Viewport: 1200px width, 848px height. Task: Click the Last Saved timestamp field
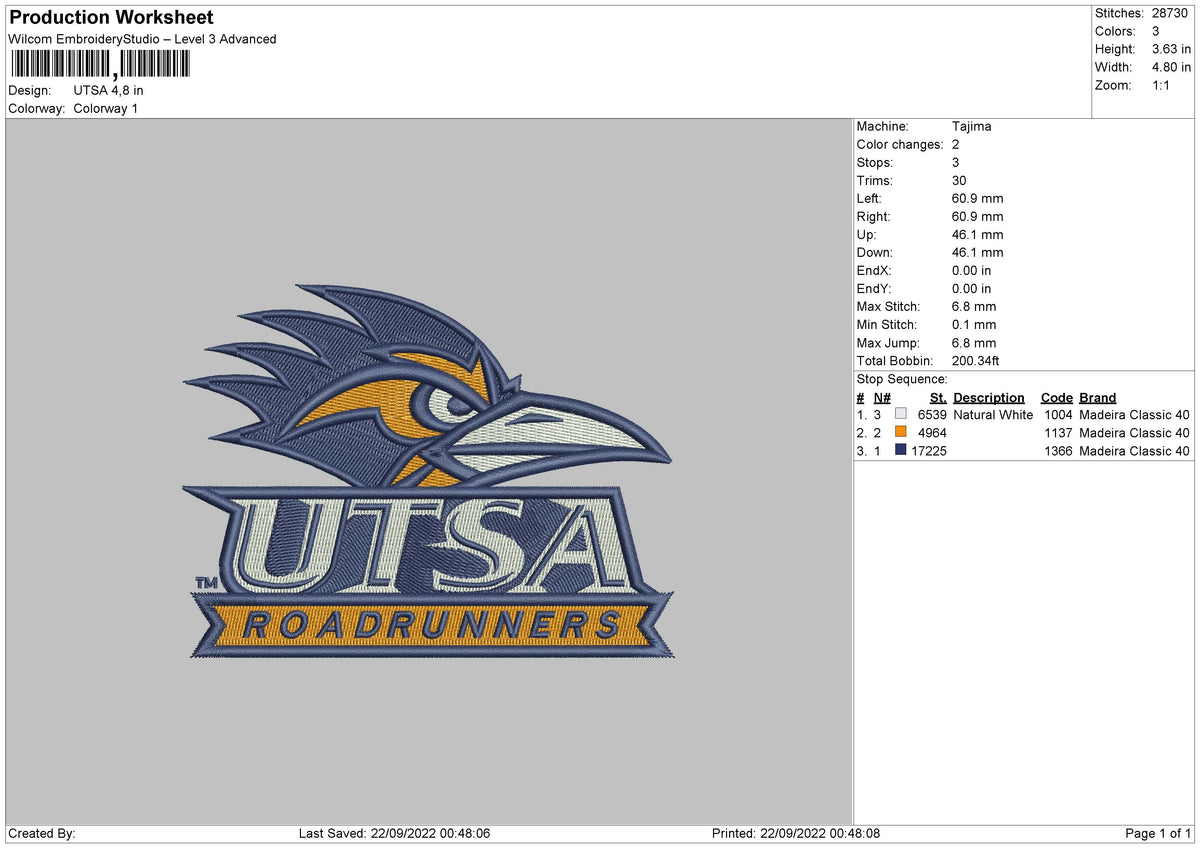pos(395,832)
